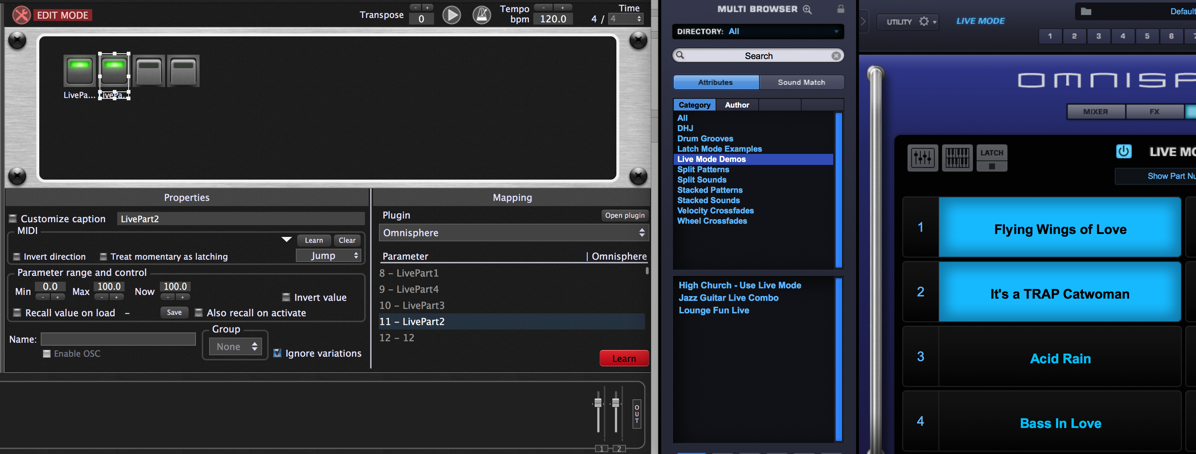Click the keyboard split icon in Live Mode
The image size is (1196, 454).
pyautogui.click(x=957, y=158)
